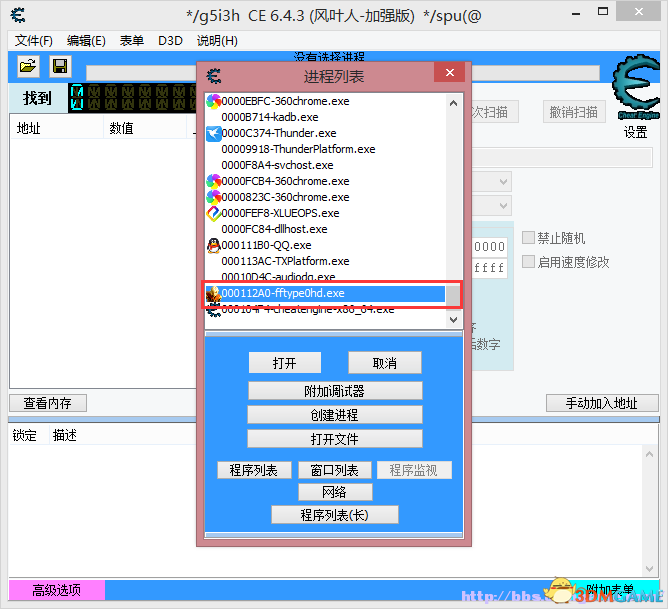Click the 找到 found-count label
The width and height of the screenshot is (668, 609).
tap(37, 98)
